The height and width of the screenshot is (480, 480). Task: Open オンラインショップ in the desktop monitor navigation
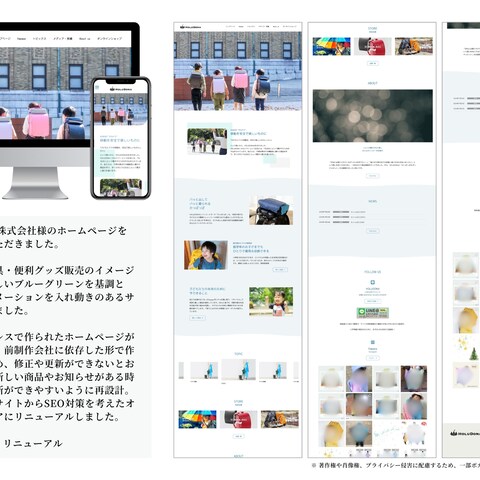pyautogui.click(x=109, y=39)
